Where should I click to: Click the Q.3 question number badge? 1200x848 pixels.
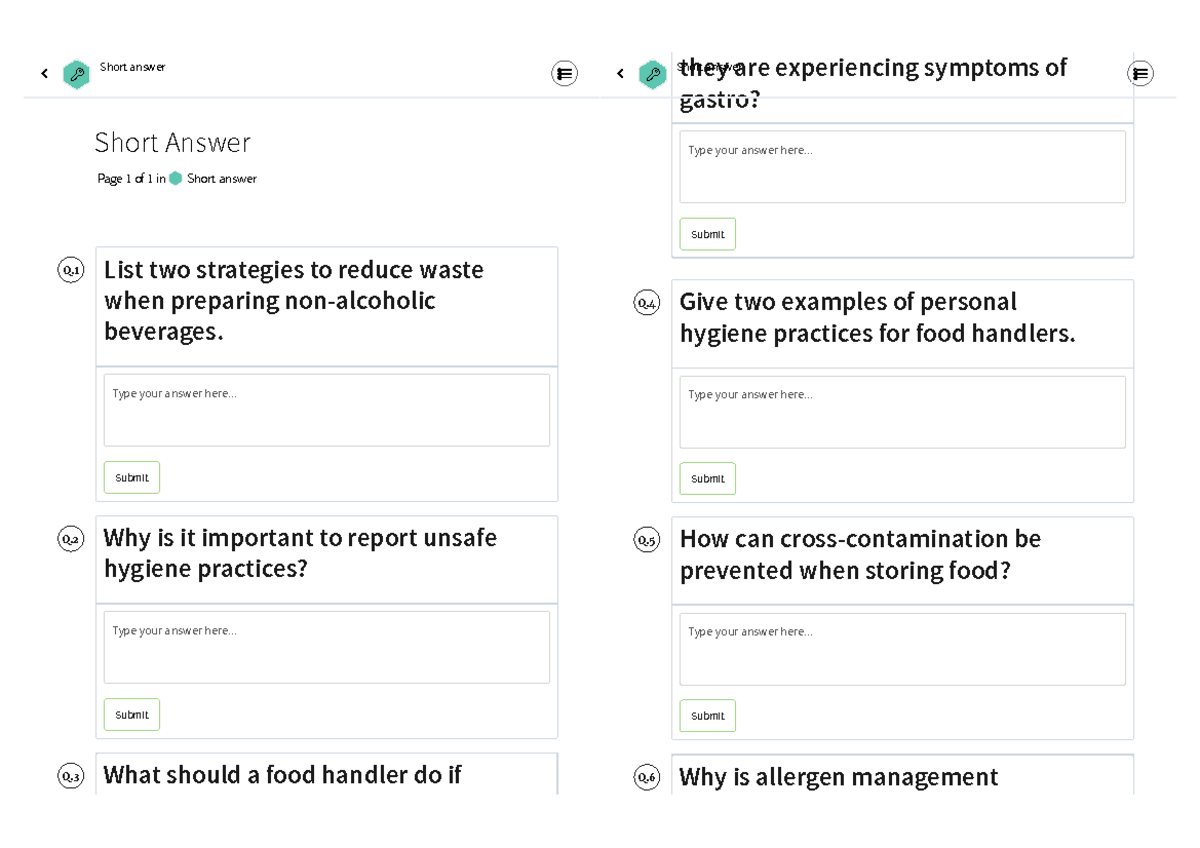tap(71, 776)
